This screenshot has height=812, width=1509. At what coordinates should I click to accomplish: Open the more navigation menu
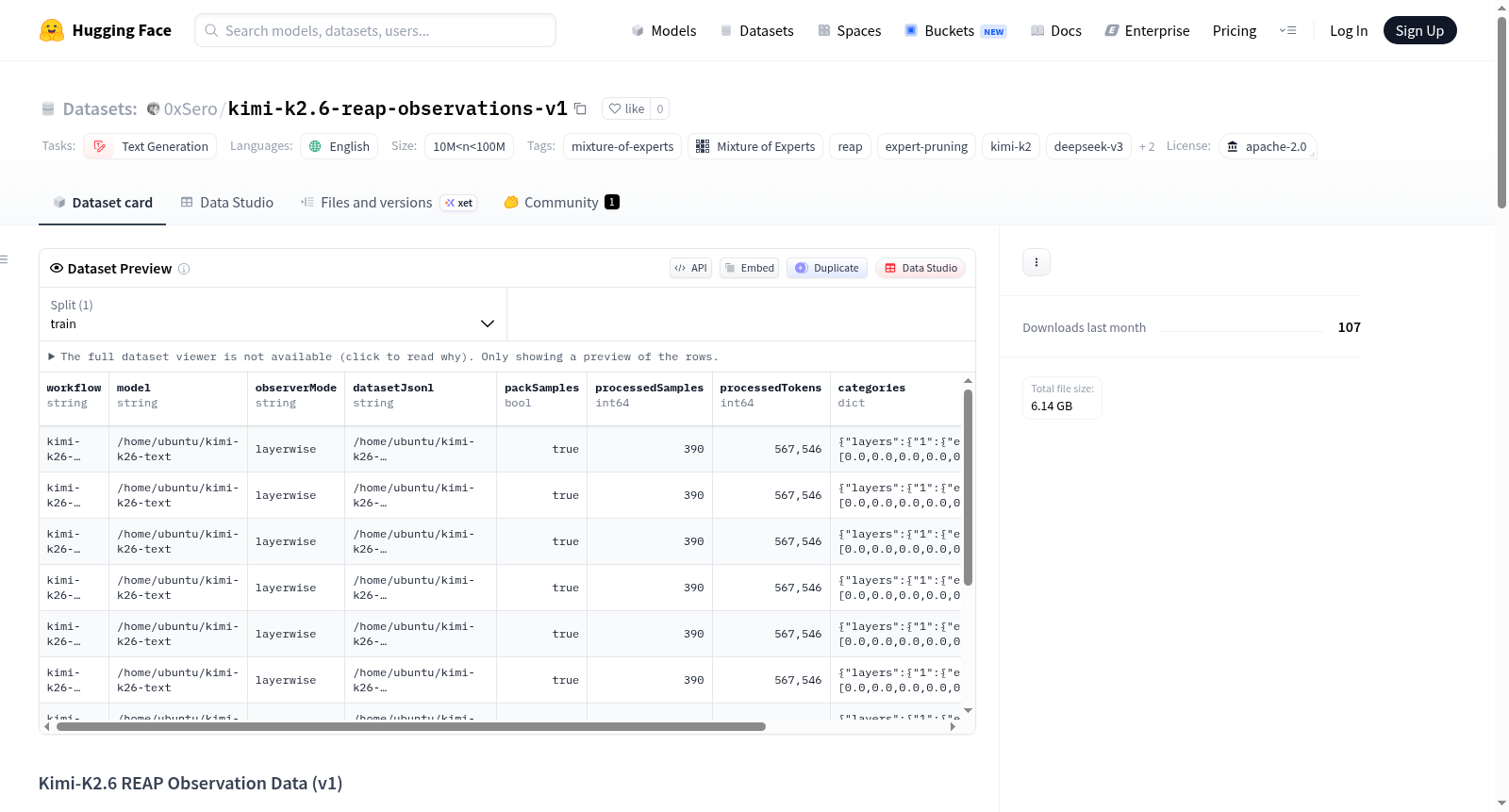click(x=1287, y=30)
